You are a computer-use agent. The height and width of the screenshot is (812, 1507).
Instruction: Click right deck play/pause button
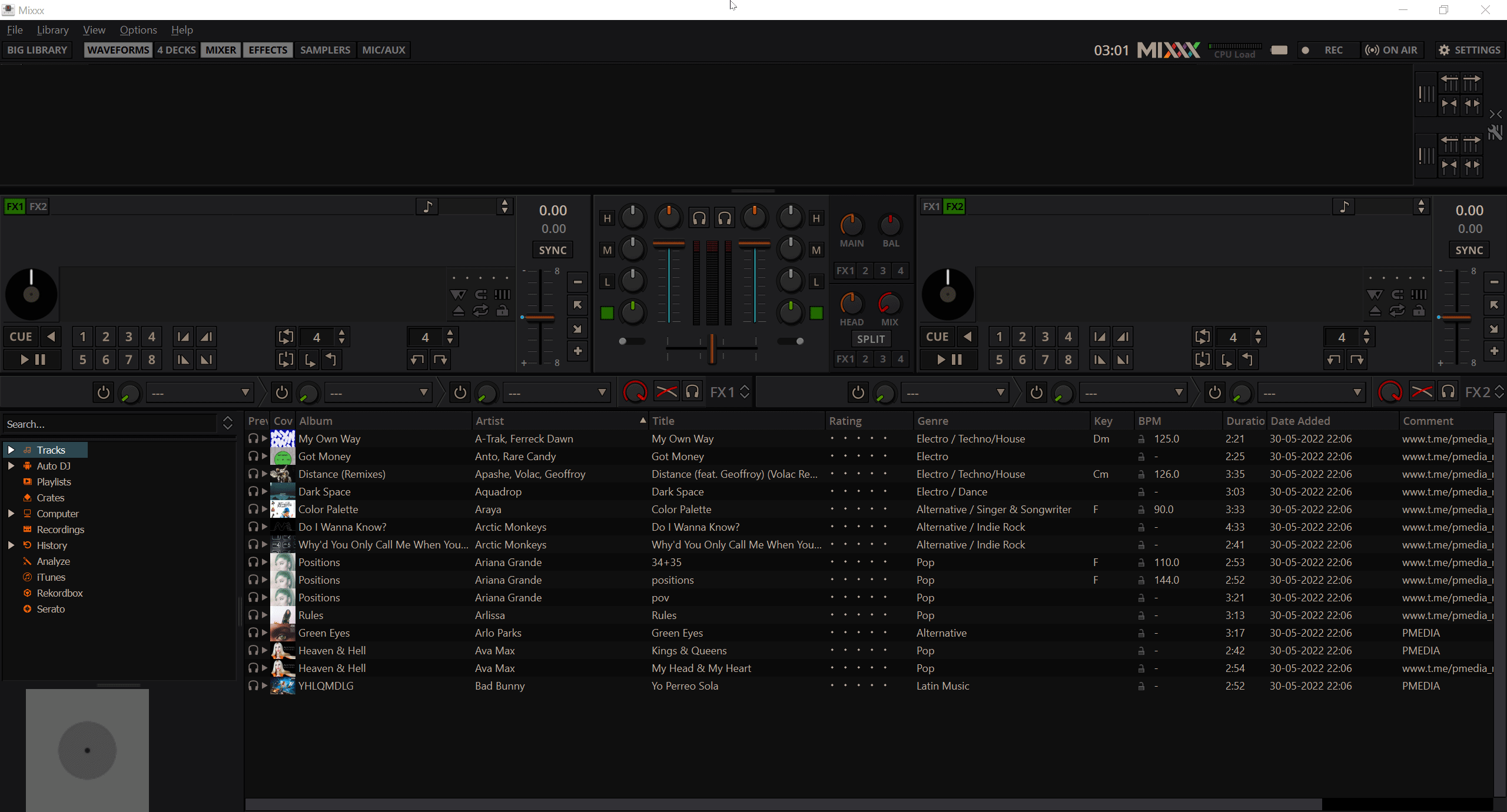(x=949, y=360)
